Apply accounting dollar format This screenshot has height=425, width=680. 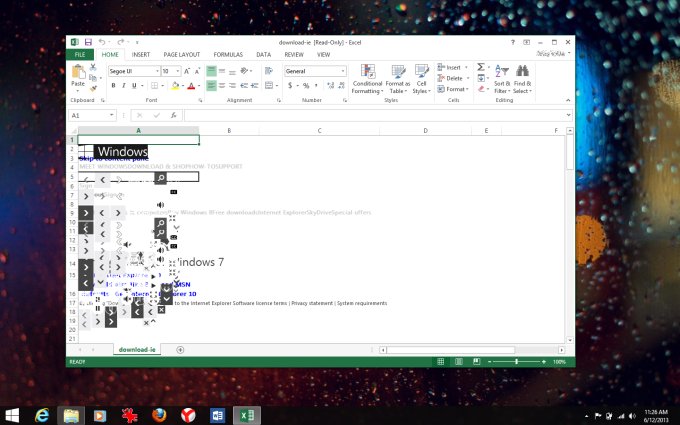click(x=290, y=85)
